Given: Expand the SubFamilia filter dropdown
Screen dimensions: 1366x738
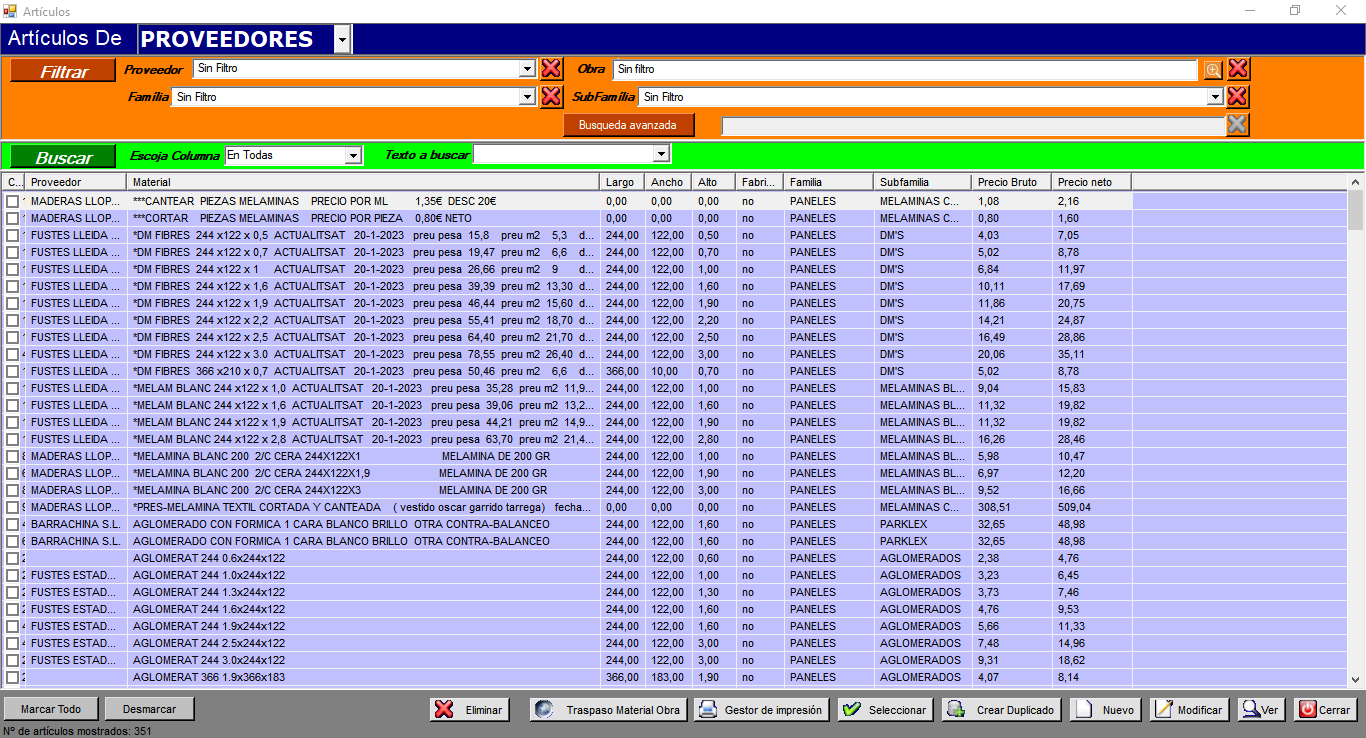Looking at the screenshot, I should (x=1215, y=97).
